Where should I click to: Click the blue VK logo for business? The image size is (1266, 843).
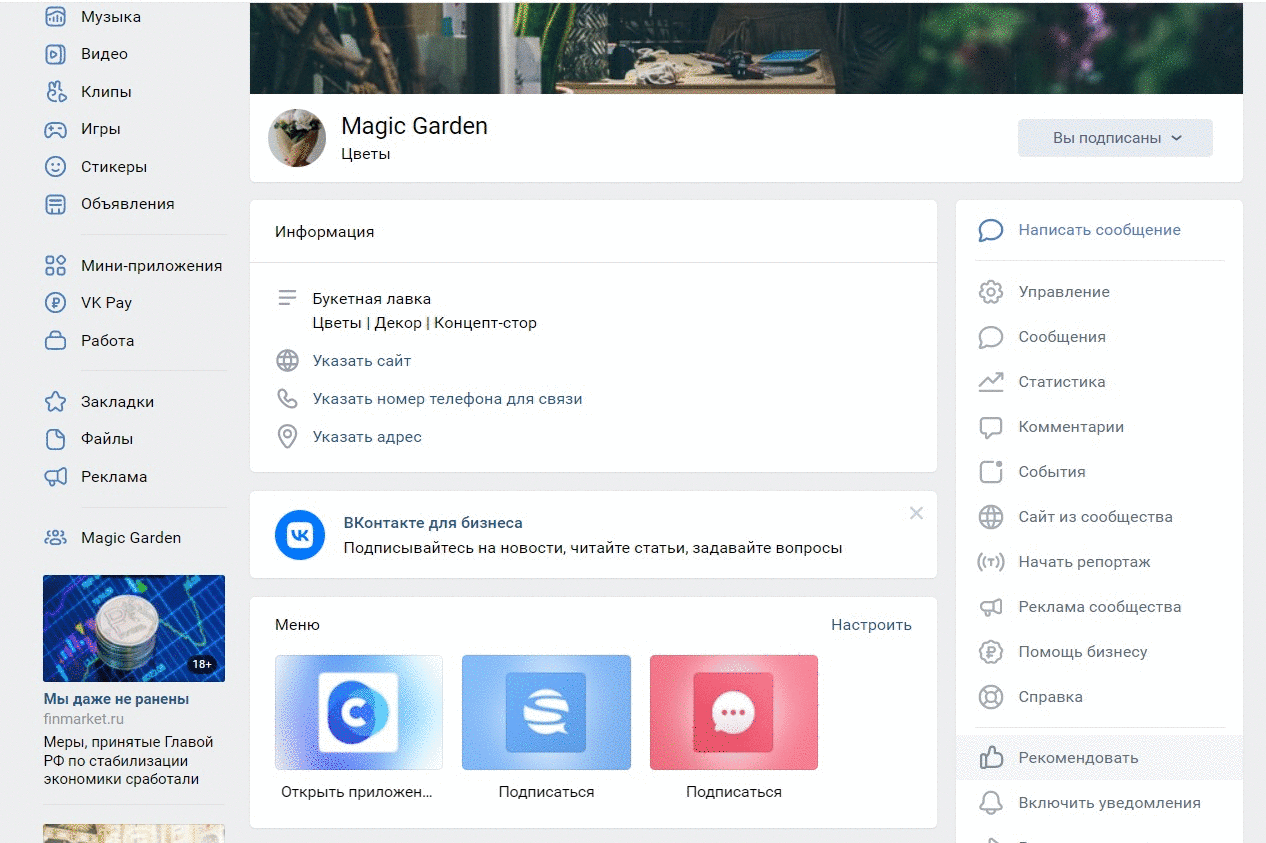300,535
